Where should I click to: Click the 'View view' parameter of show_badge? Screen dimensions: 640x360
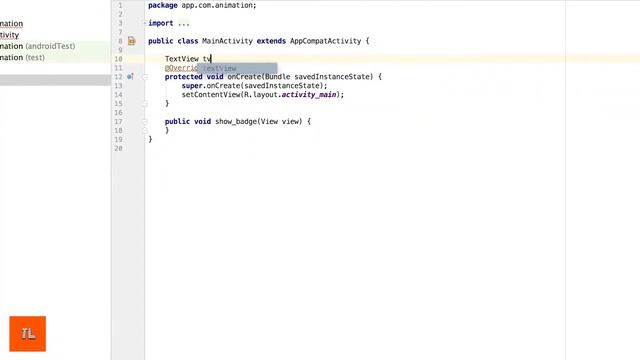coord(281,122)
